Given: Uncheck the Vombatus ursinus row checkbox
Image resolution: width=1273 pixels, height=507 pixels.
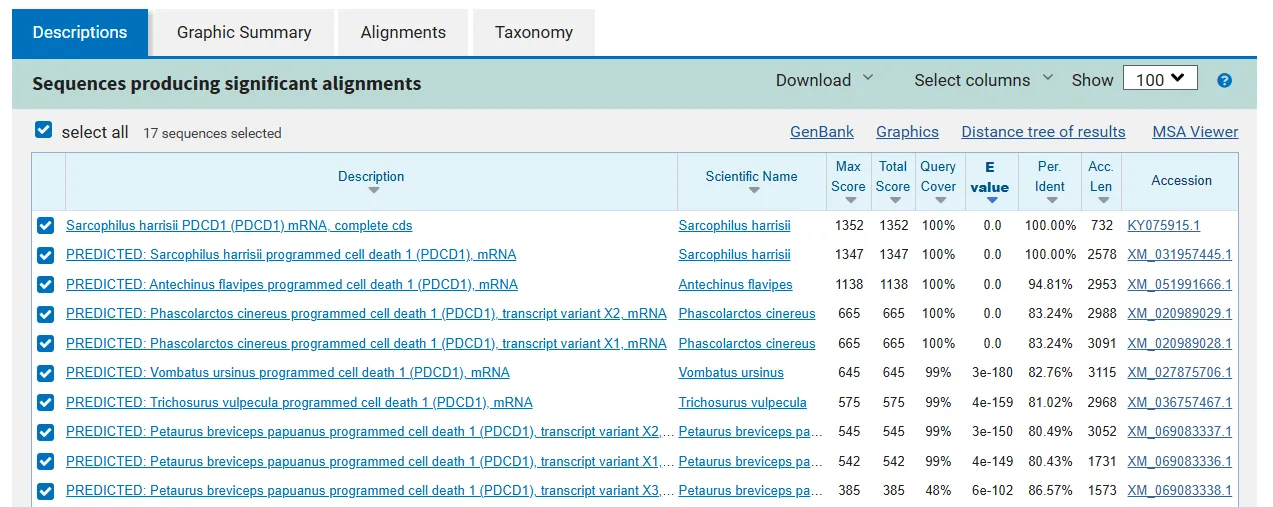Looking at the screenshot, I should [x=45, y=373].
